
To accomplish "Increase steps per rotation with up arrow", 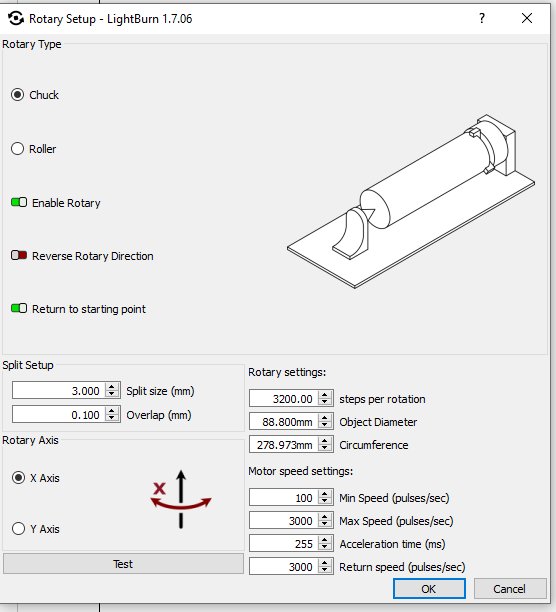I will [x=325, y=395].
